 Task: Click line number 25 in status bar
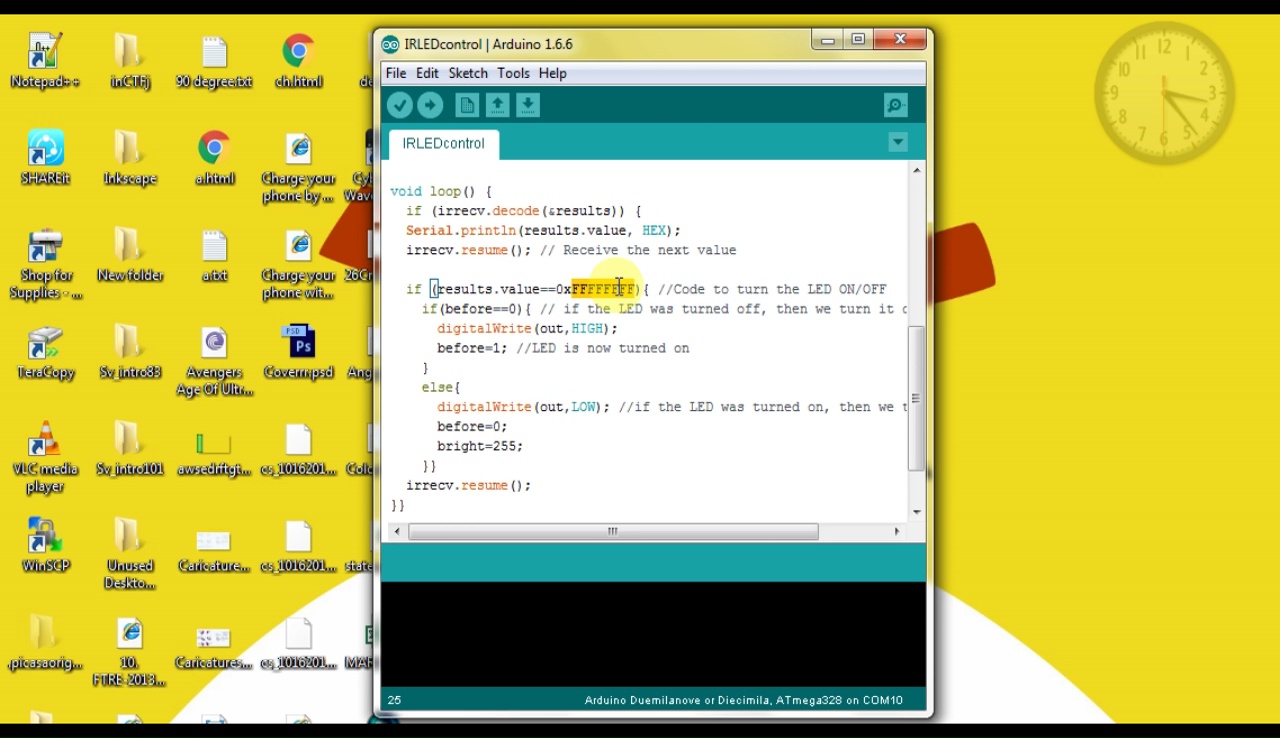(394, 700)
